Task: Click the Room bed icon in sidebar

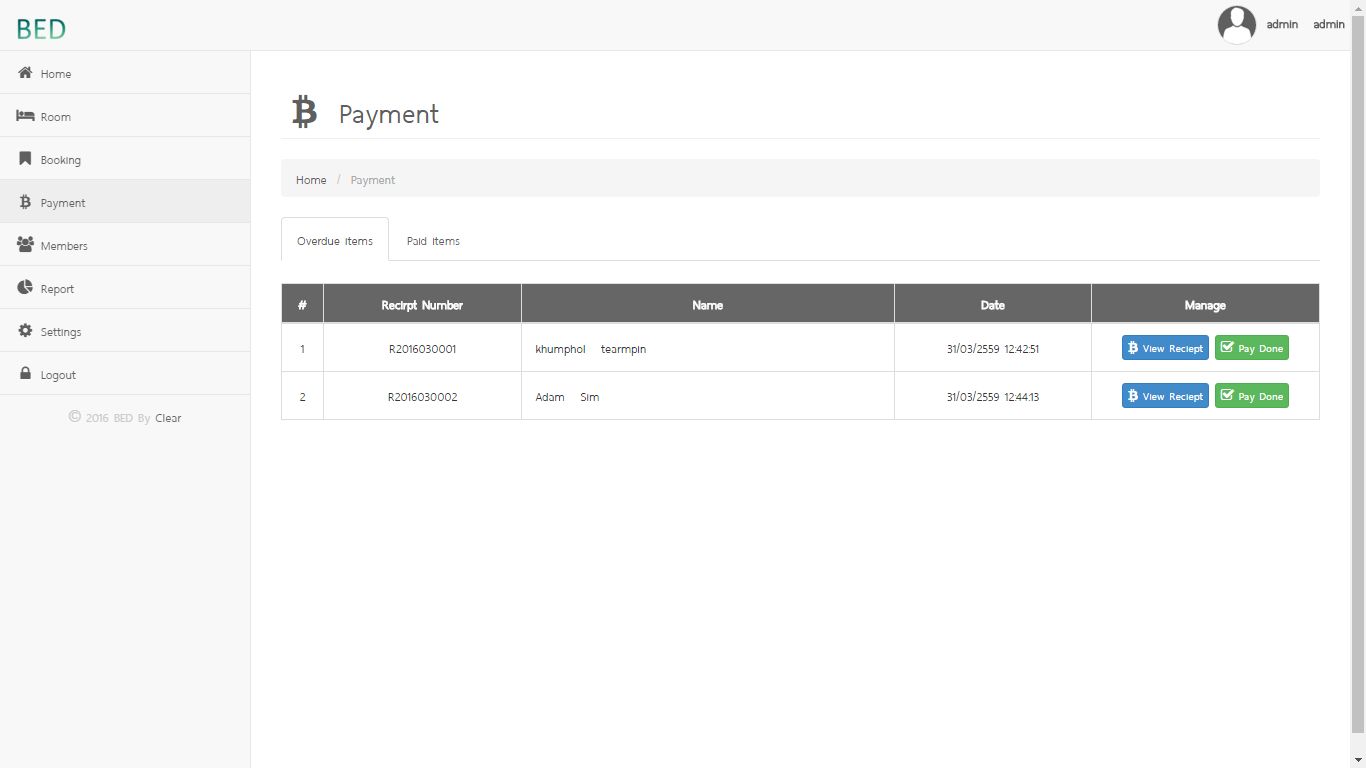Action: 25,116
